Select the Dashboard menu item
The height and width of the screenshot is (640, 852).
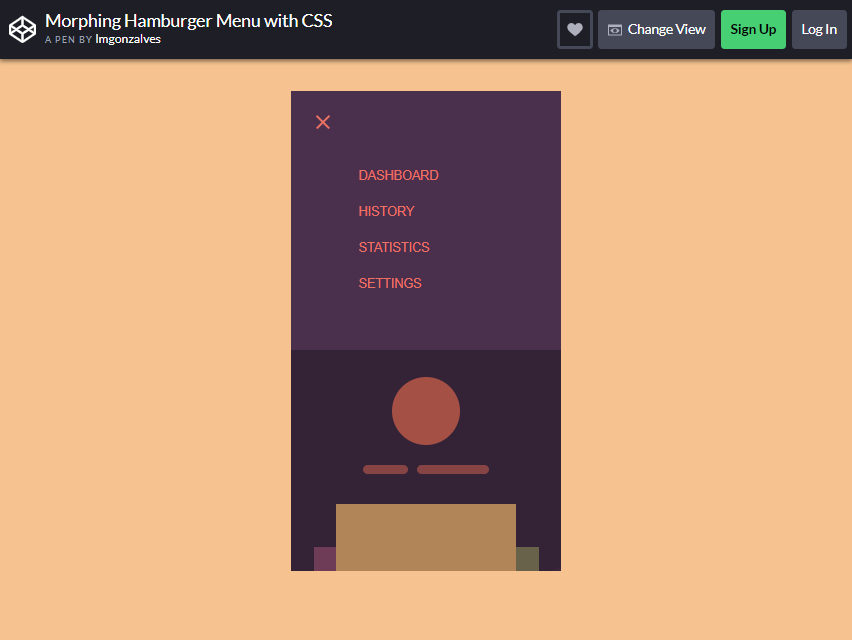pos(398,175)
